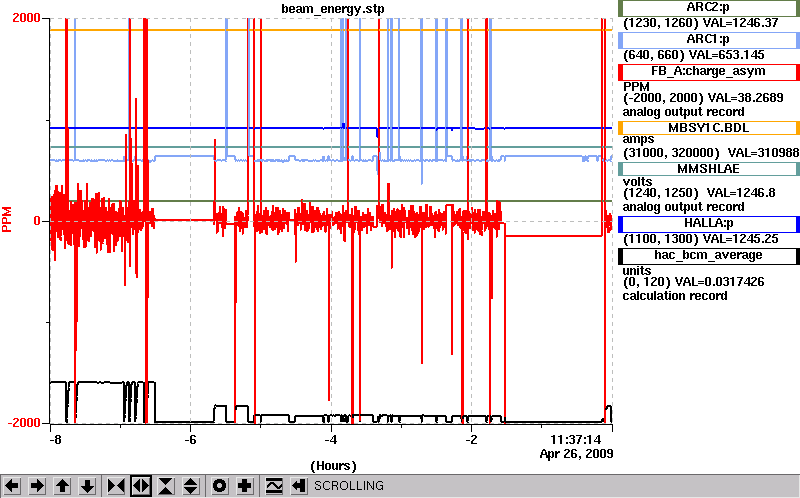Viewport: 800px width, 498px height.
Task: Click the beam_energy.stp plot title
Action: point(333,9)
